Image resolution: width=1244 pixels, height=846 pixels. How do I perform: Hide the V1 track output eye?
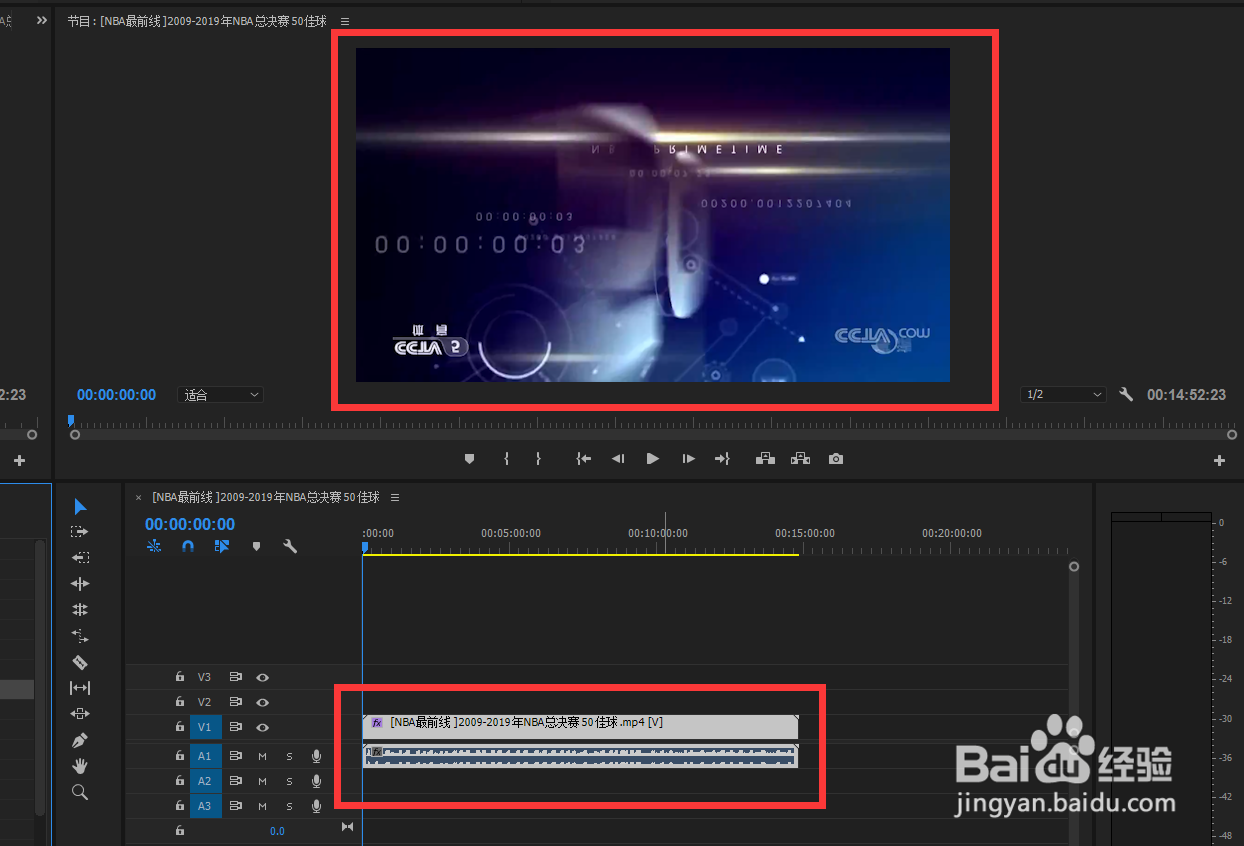(x=262, y=727)
